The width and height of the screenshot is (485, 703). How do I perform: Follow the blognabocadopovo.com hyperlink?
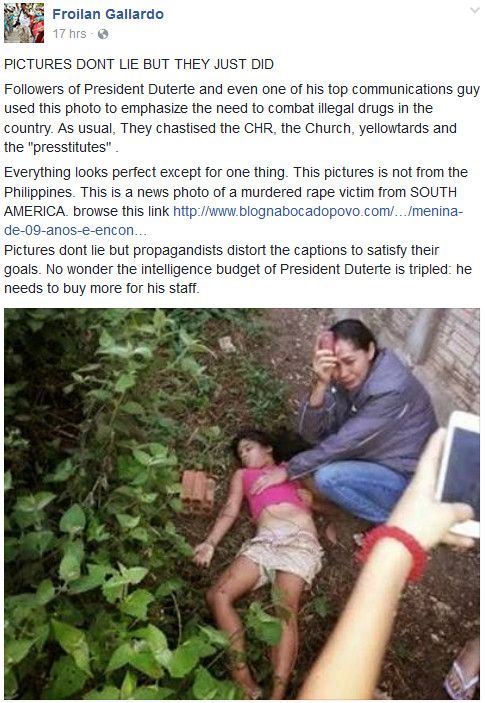(318, 211)
